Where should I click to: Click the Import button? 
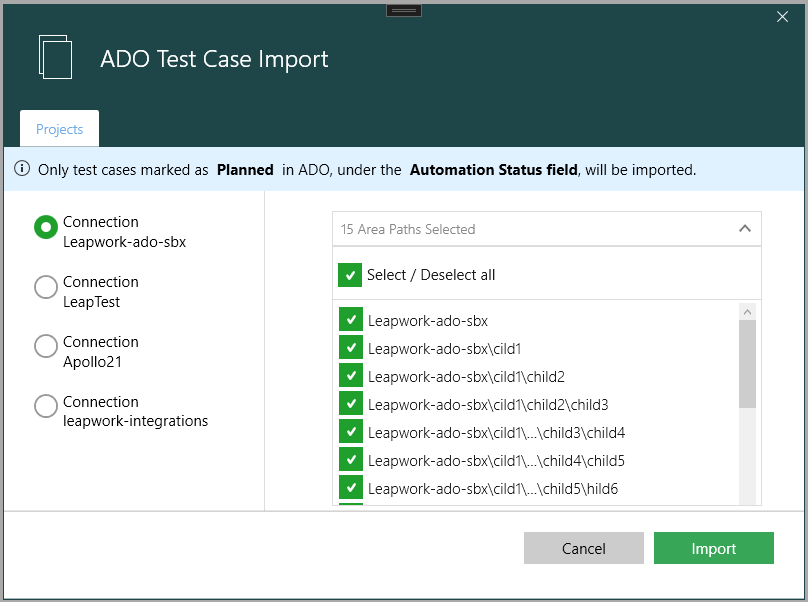(713, 548)
